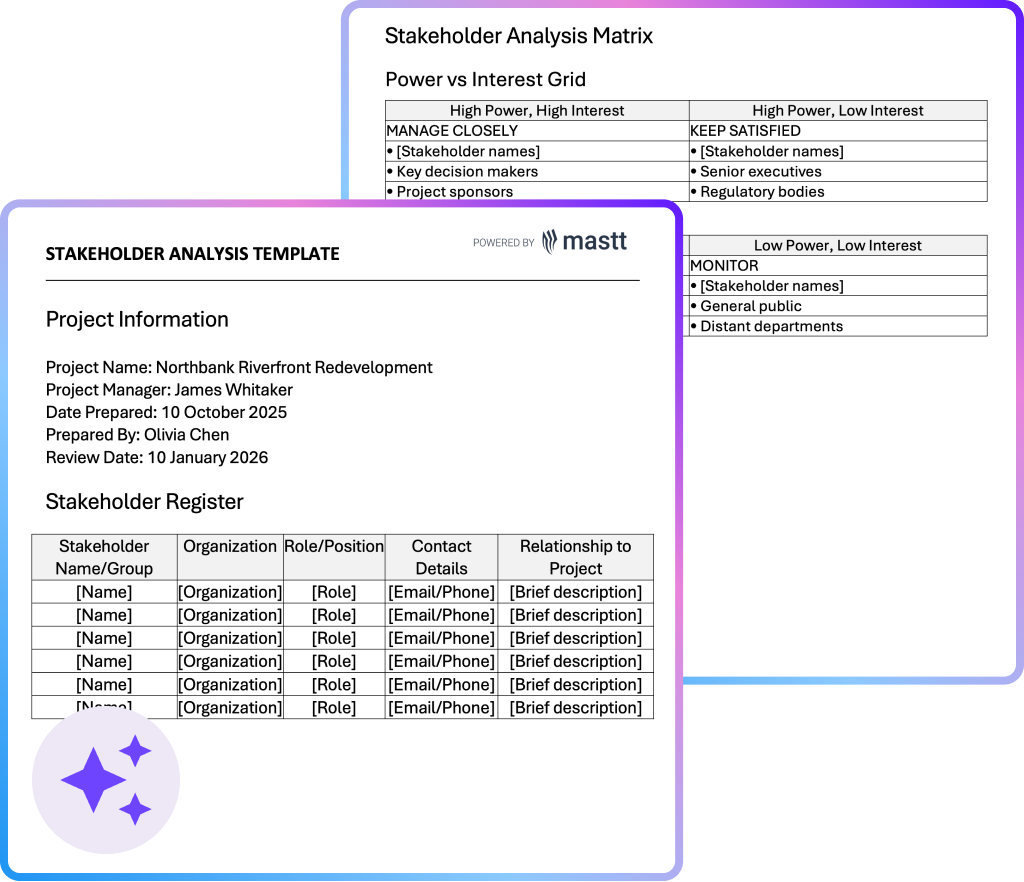This screenshot has width=1024, height=882.
Task: Click the first [Name] cell in register
Action: (x=104, y=592)
